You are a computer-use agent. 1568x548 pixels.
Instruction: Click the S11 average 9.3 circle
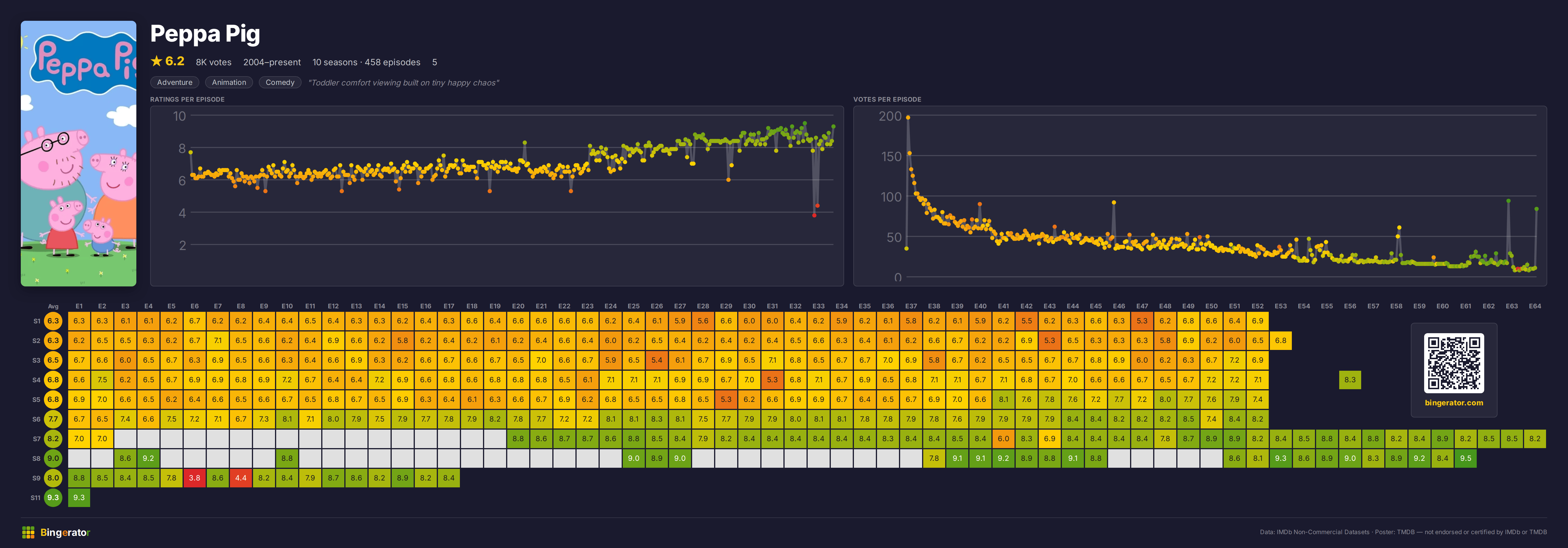(x=53, y=497)
